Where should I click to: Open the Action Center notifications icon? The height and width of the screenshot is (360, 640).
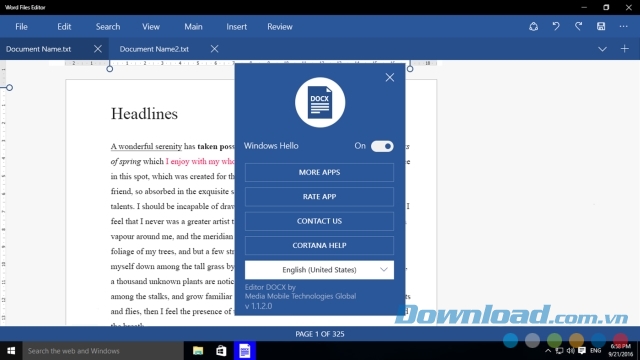[x=582, y=351]
